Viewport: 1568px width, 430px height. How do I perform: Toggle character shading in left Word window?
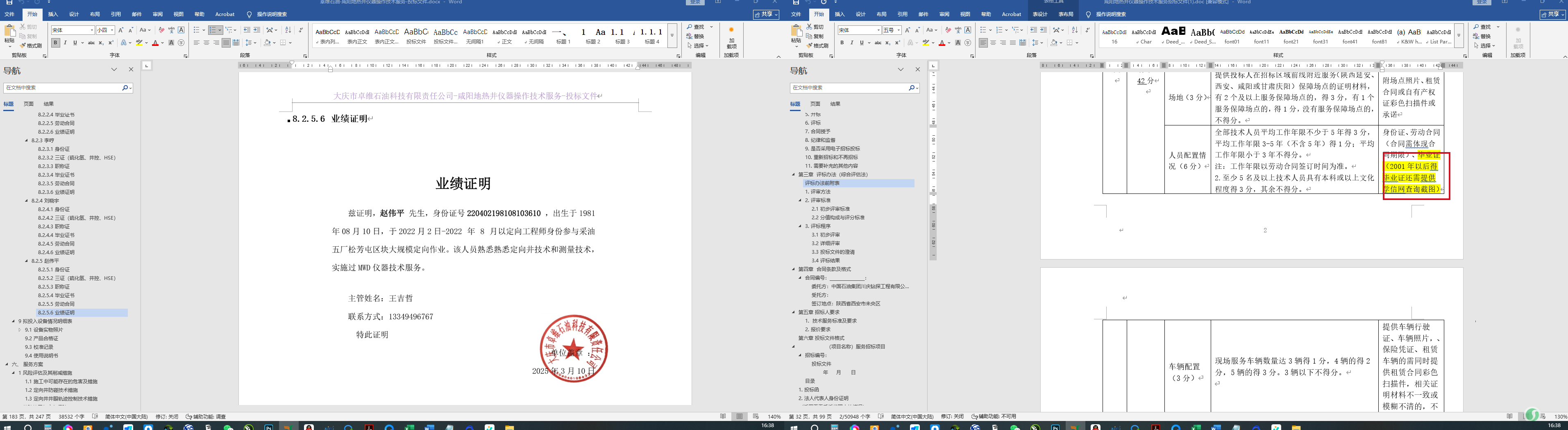coord(171,43)
